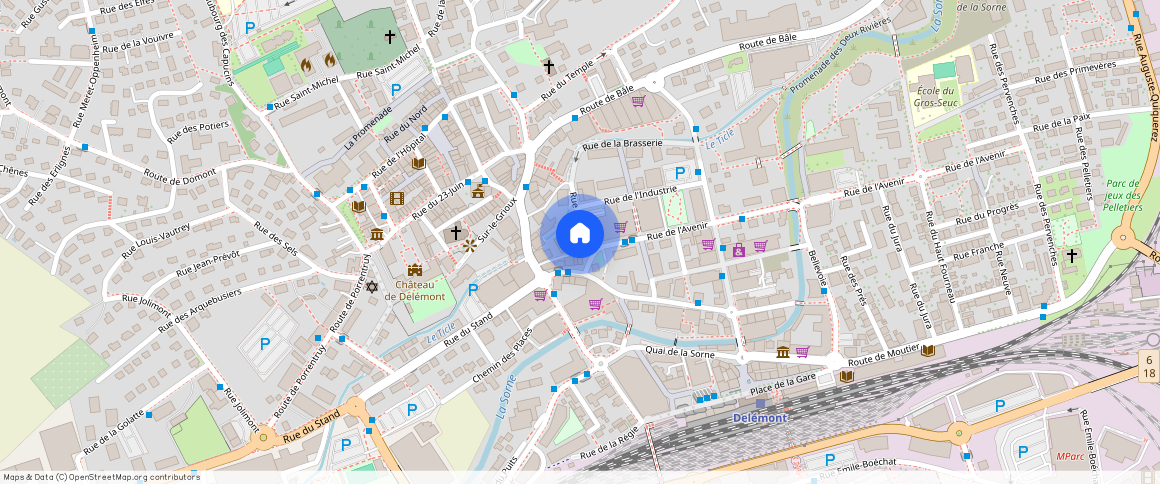Click the blue home marker at map center
The image size is (1160, 484).
tap(579, 233)
